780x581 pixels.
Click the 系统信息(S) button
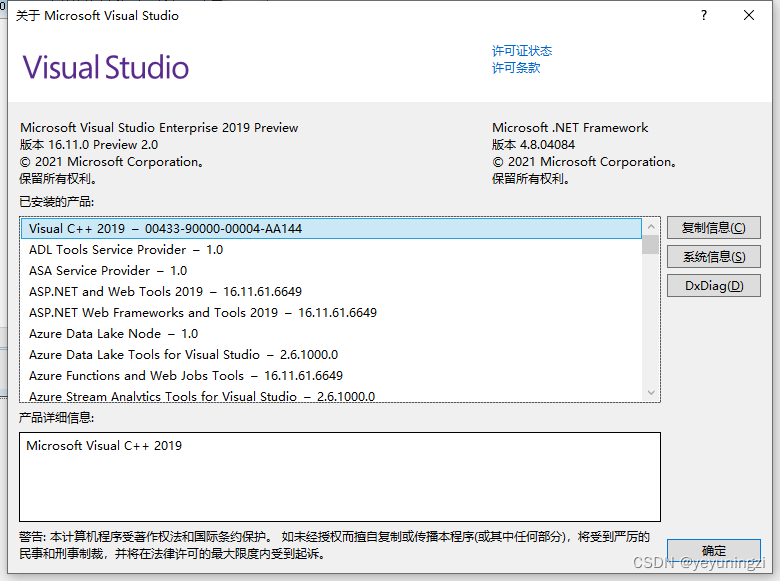point(713,257)
